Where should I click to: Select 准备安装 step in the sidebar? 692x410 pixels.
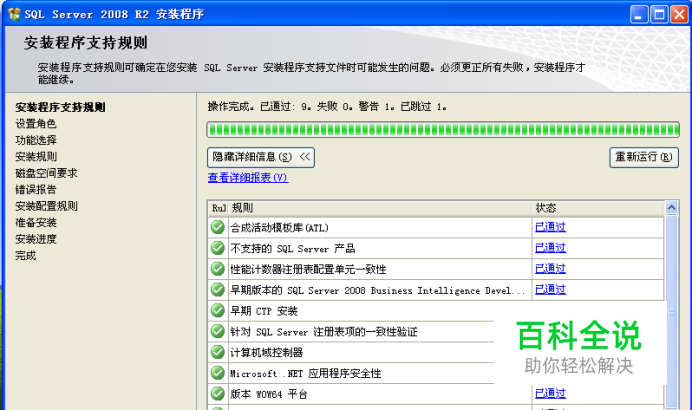[36, 222]
